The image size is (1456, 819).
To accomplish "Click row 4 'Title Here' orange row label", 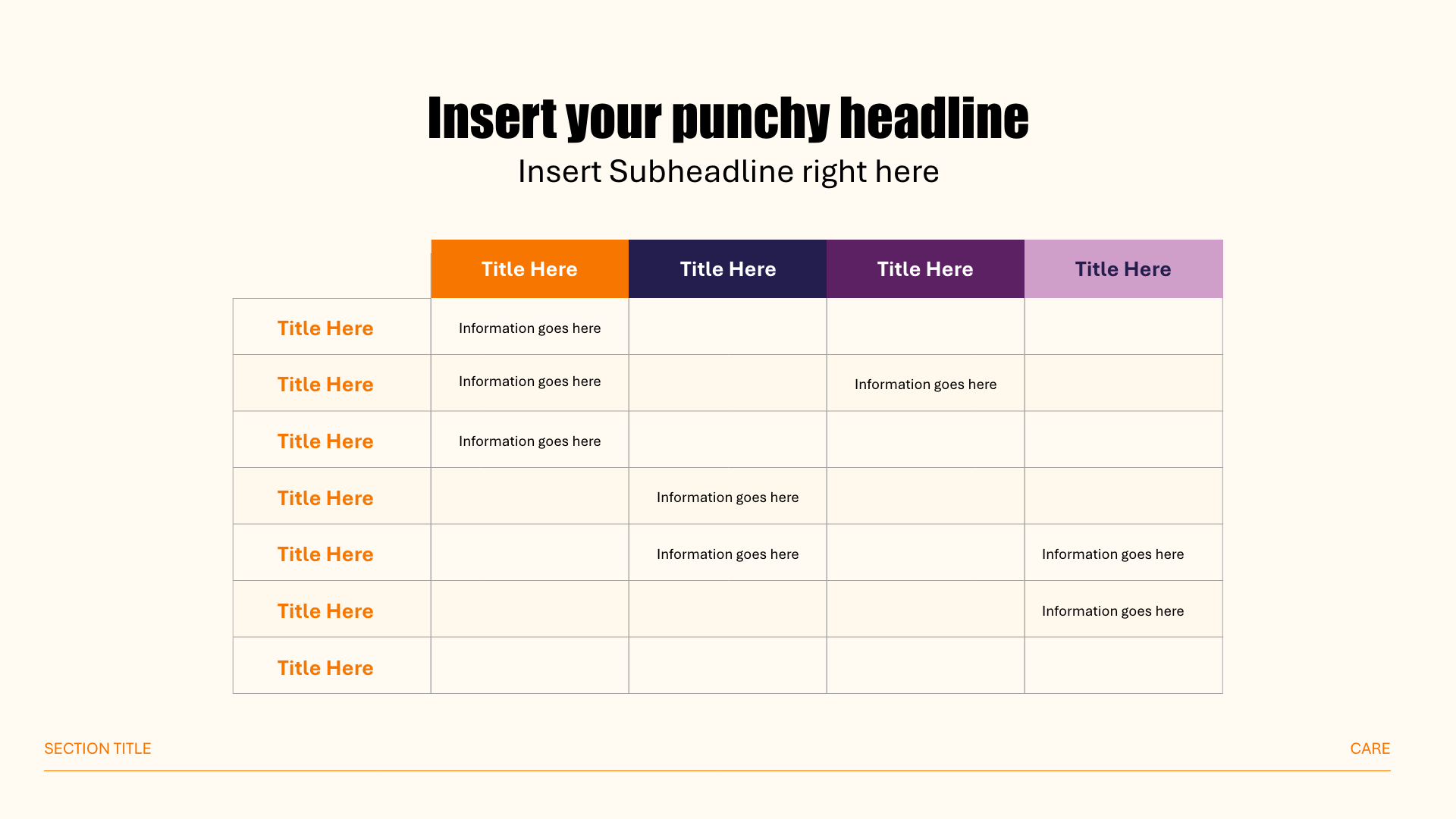I will click(x=325, y=498).
